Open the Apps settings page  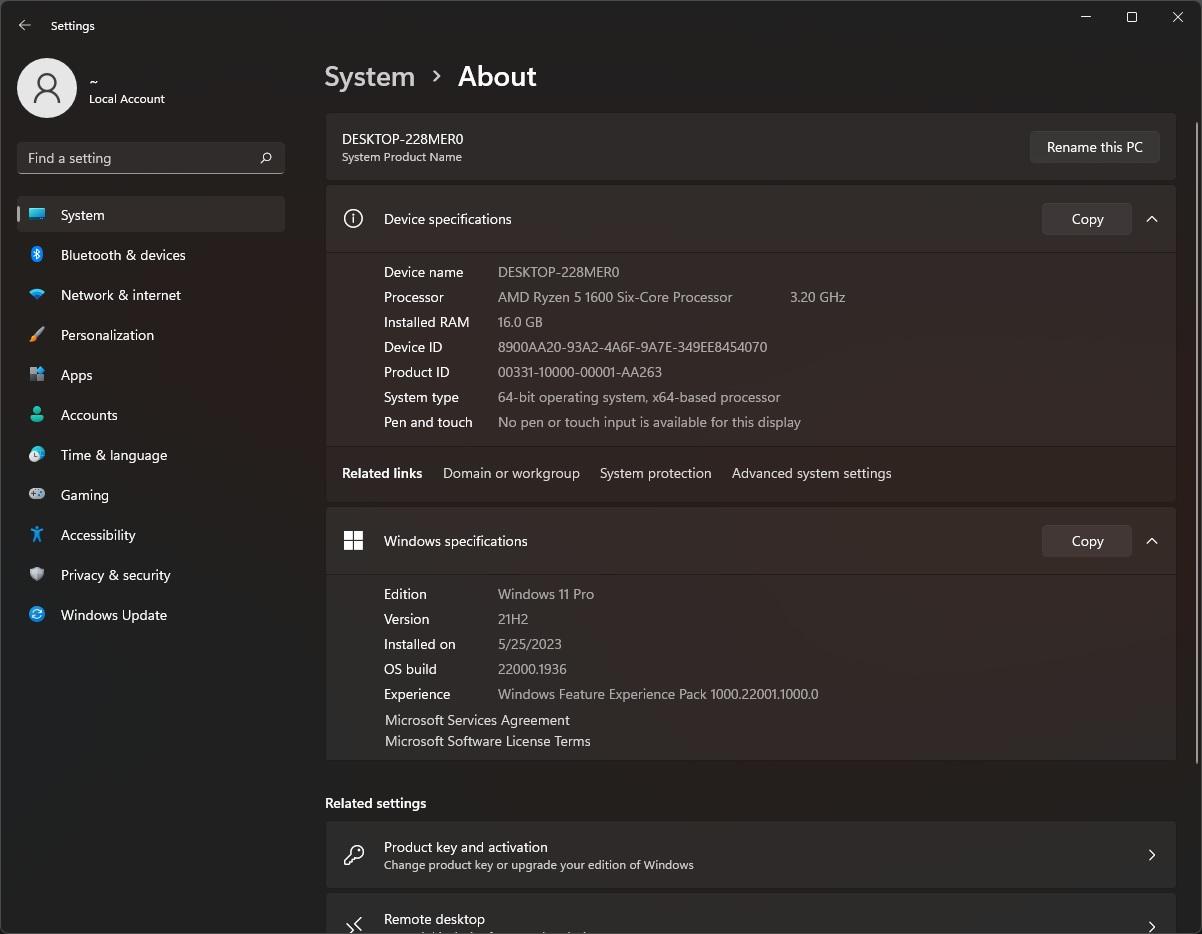pyautogui.click(x=151, y=375)
